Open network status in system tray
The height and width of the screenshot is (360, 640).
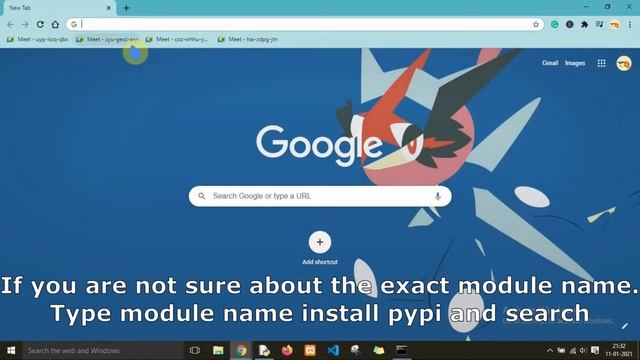point(573,351)
